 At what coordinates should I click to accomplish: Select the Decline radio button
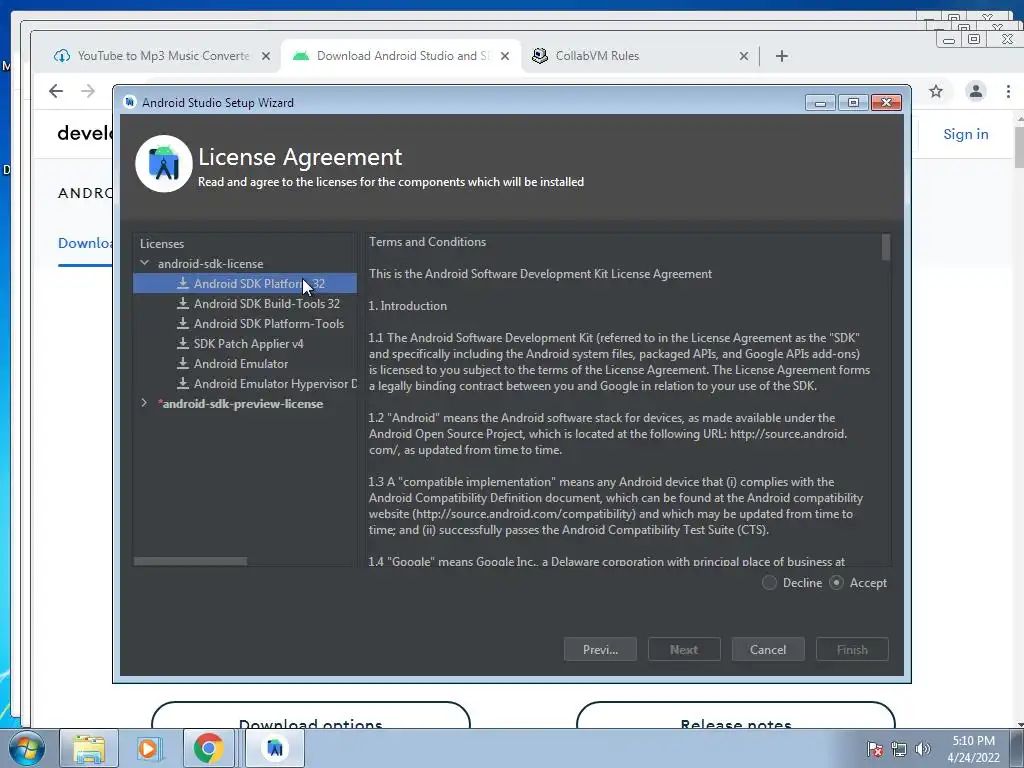[x=769, y=583]
